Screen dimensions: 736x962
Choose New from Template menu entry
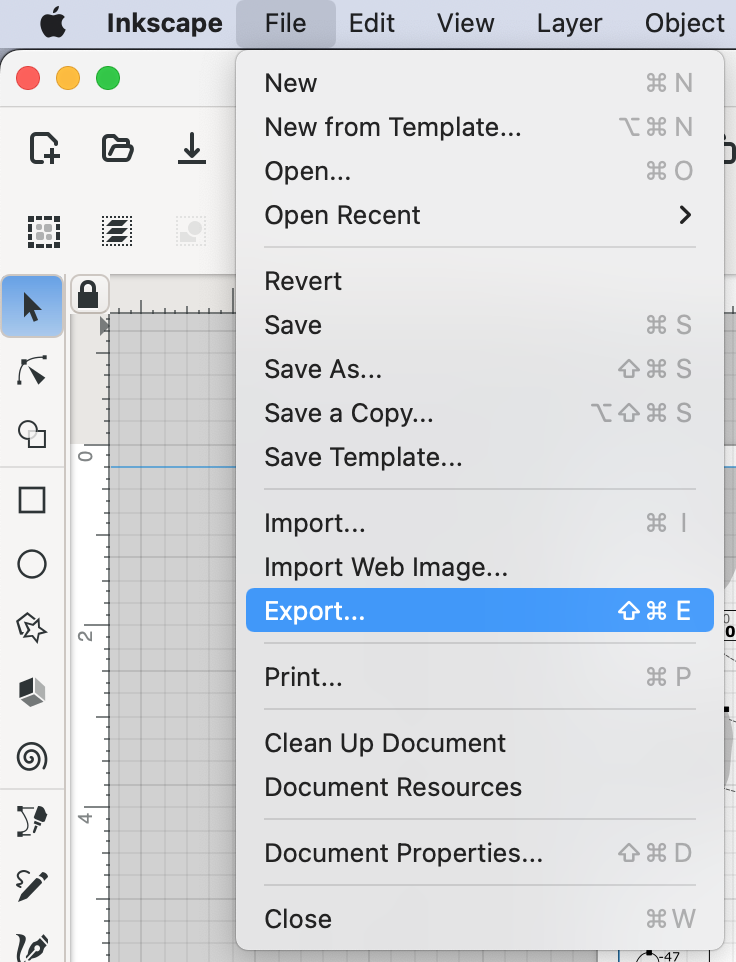[x=480, y=127]
